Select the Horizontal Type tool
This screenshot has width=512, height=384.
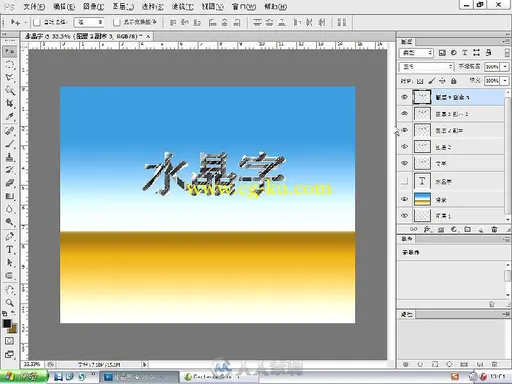tap(9, 249)
